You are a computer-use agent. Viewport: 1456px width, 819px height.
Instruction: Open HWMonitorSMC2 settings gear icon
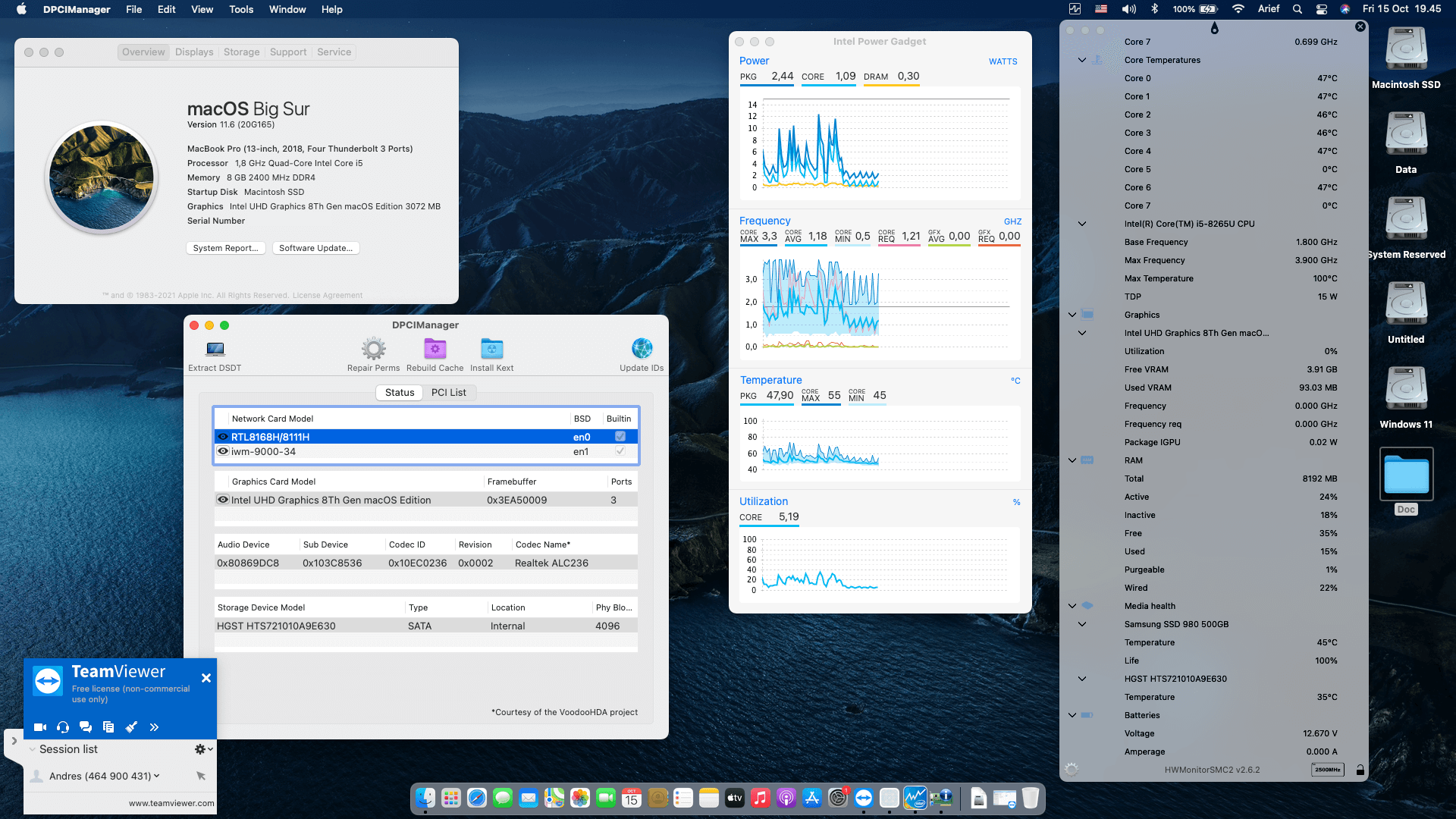[x=1072, y=769]
